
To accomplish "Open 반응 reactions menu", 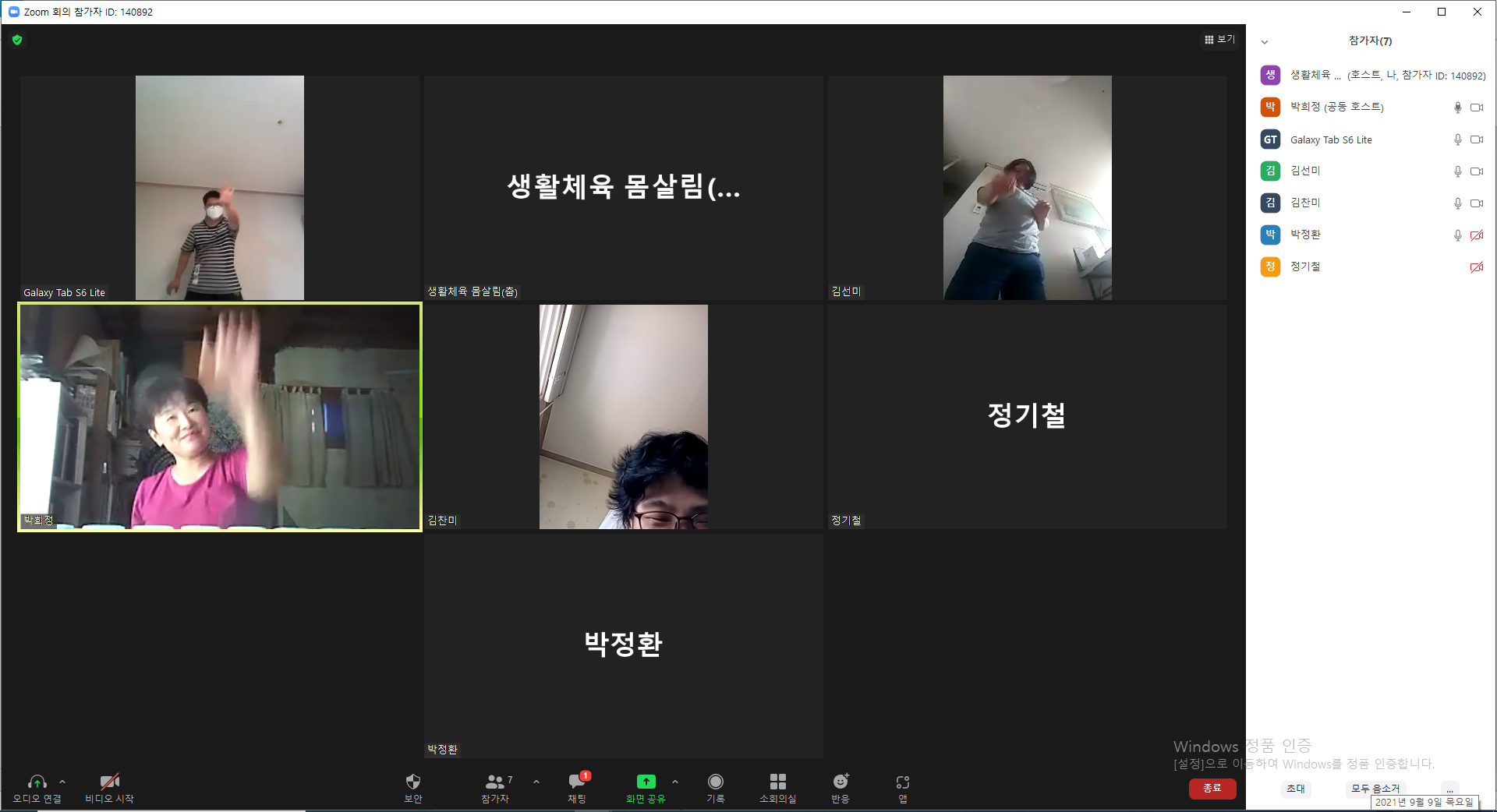I will (x=841, y=788).
